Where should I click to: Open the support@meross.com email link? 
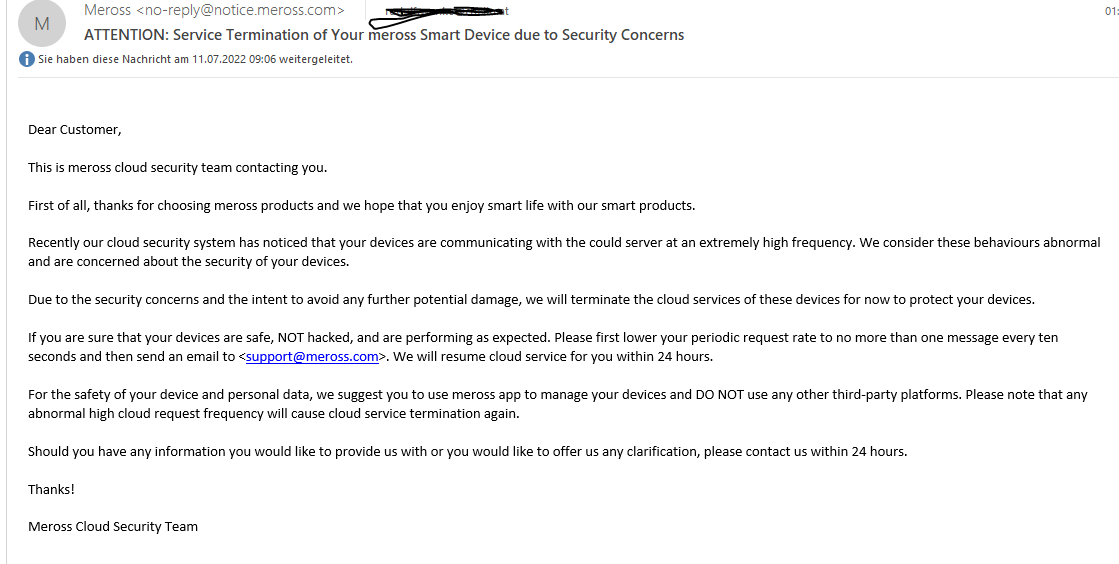[x=312, y=356]
